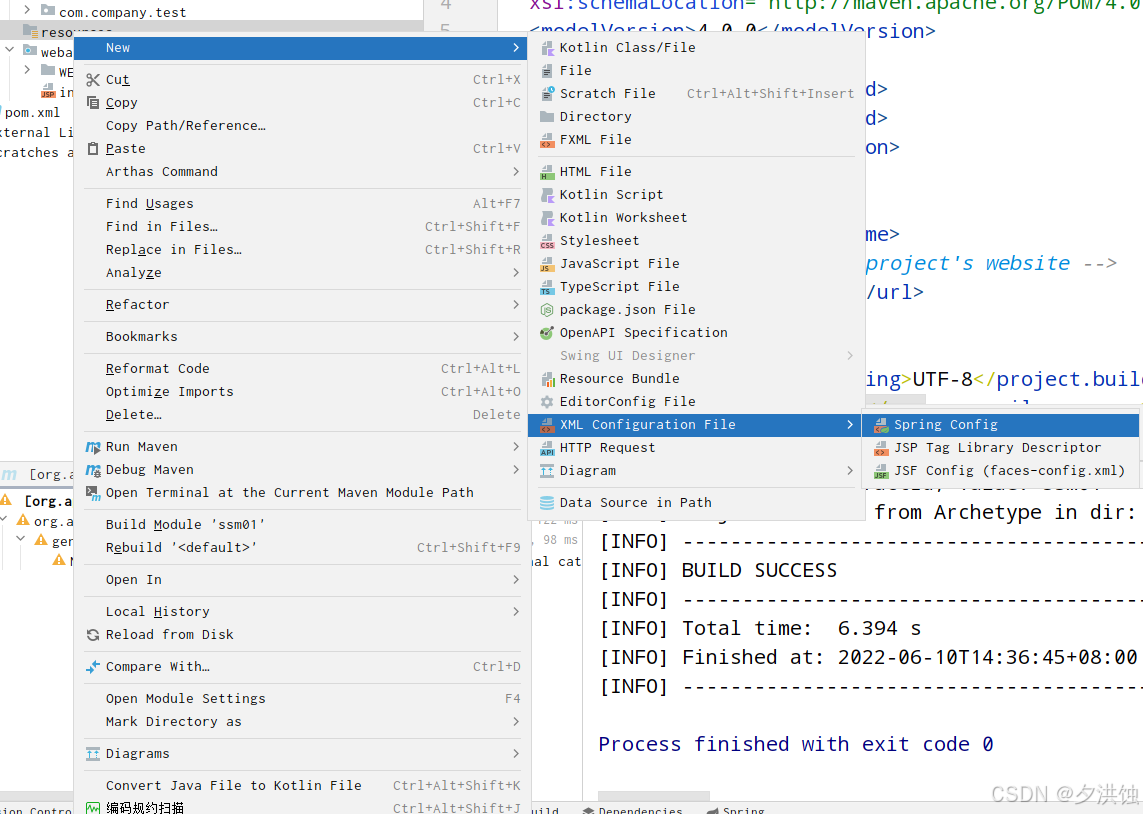Click the Scratch File icon
Viewport: 1143px width, 814px height.
[547, 94]
